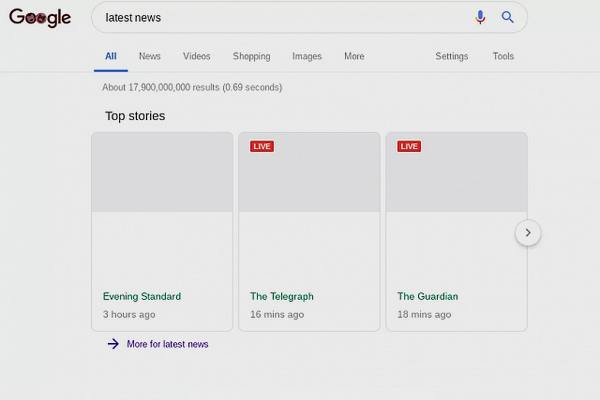Click the magnifying glass search icon
This screenshot has height=400, width=600.
[x=507, y=17]
